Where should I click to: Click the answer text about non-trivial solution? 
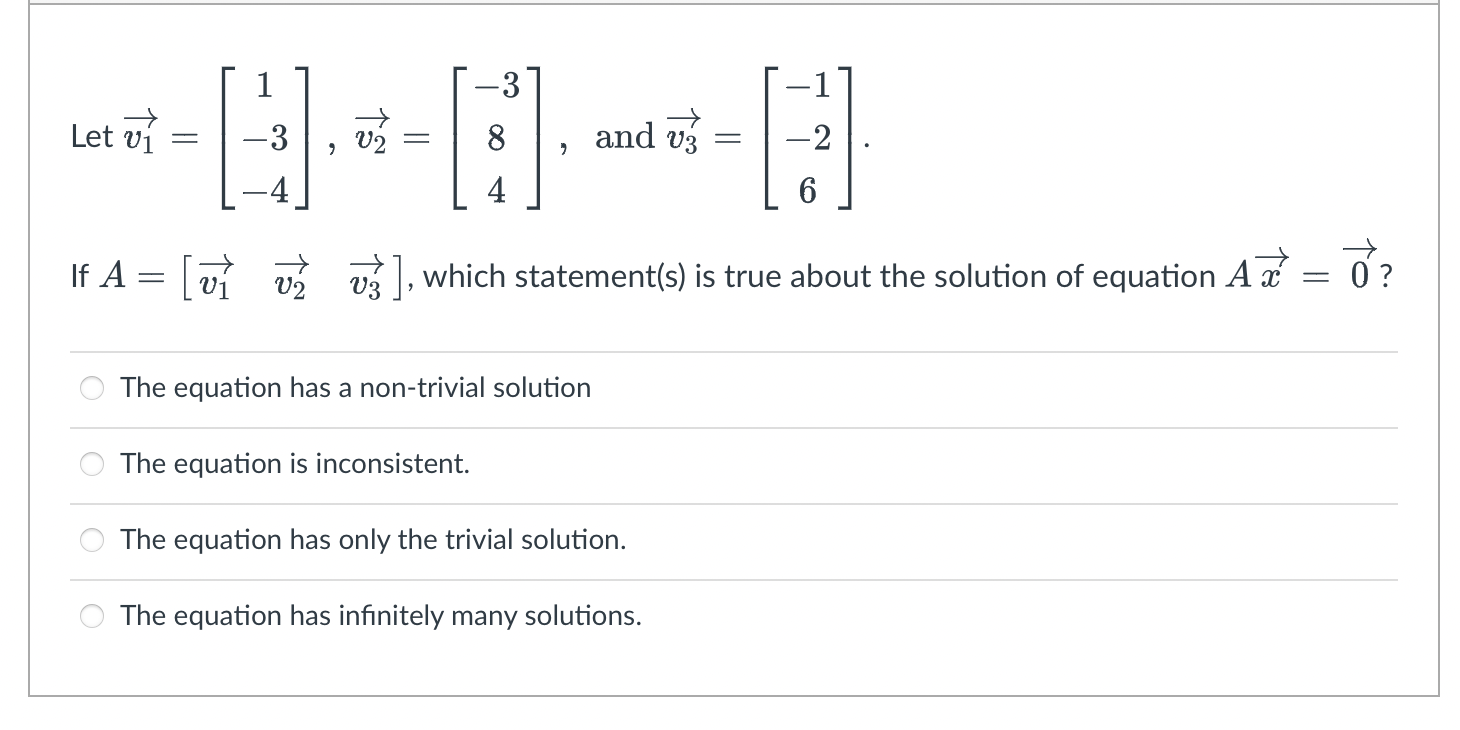354,388
